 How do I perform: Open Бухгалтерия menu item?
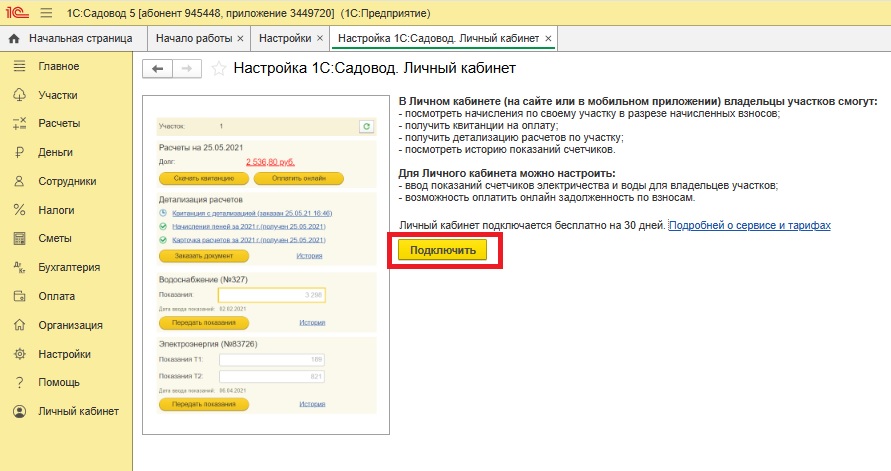(x=69, y=267)
